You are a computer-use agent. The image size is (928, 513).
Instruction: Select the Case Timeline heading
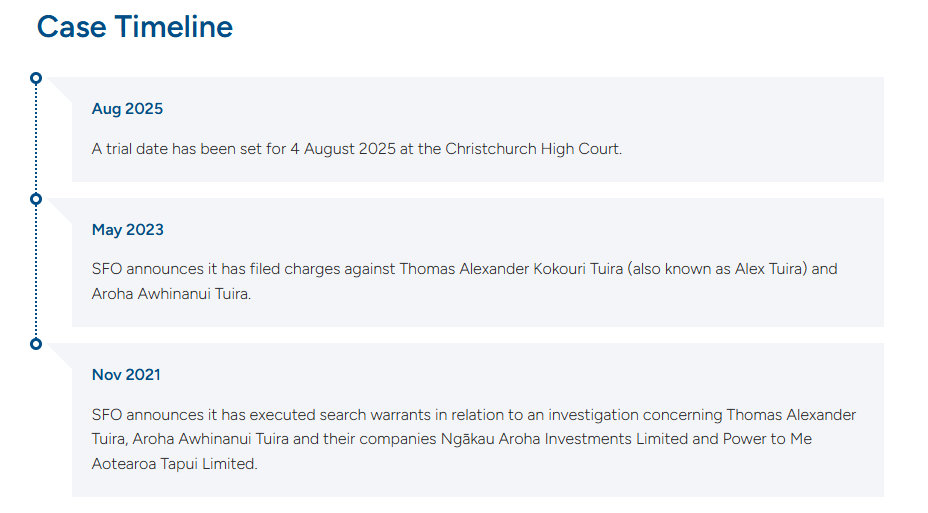[x=135, y=27]
